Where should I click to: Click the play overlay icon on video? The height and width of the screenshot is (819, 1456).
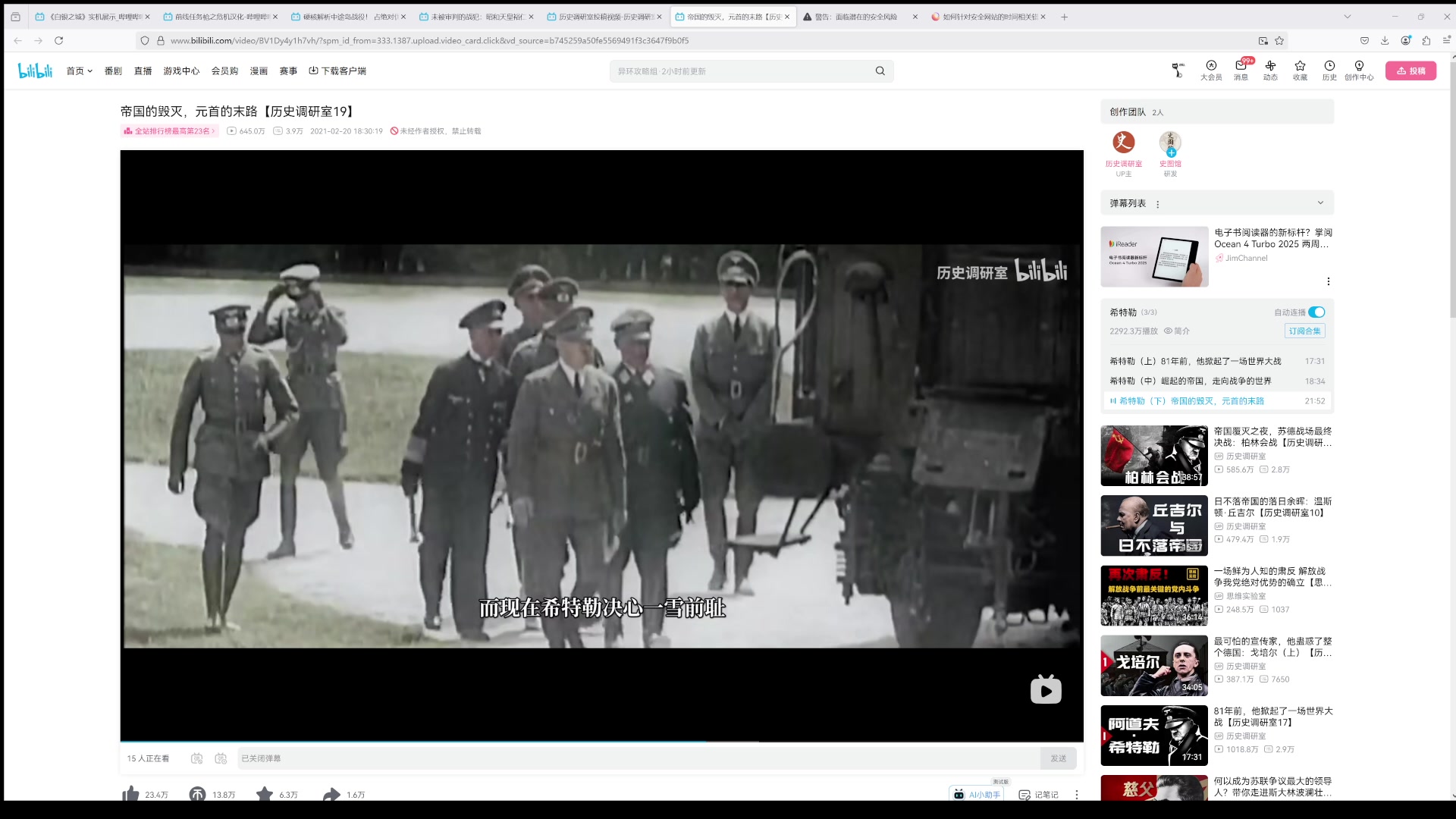coord(1046,690)
